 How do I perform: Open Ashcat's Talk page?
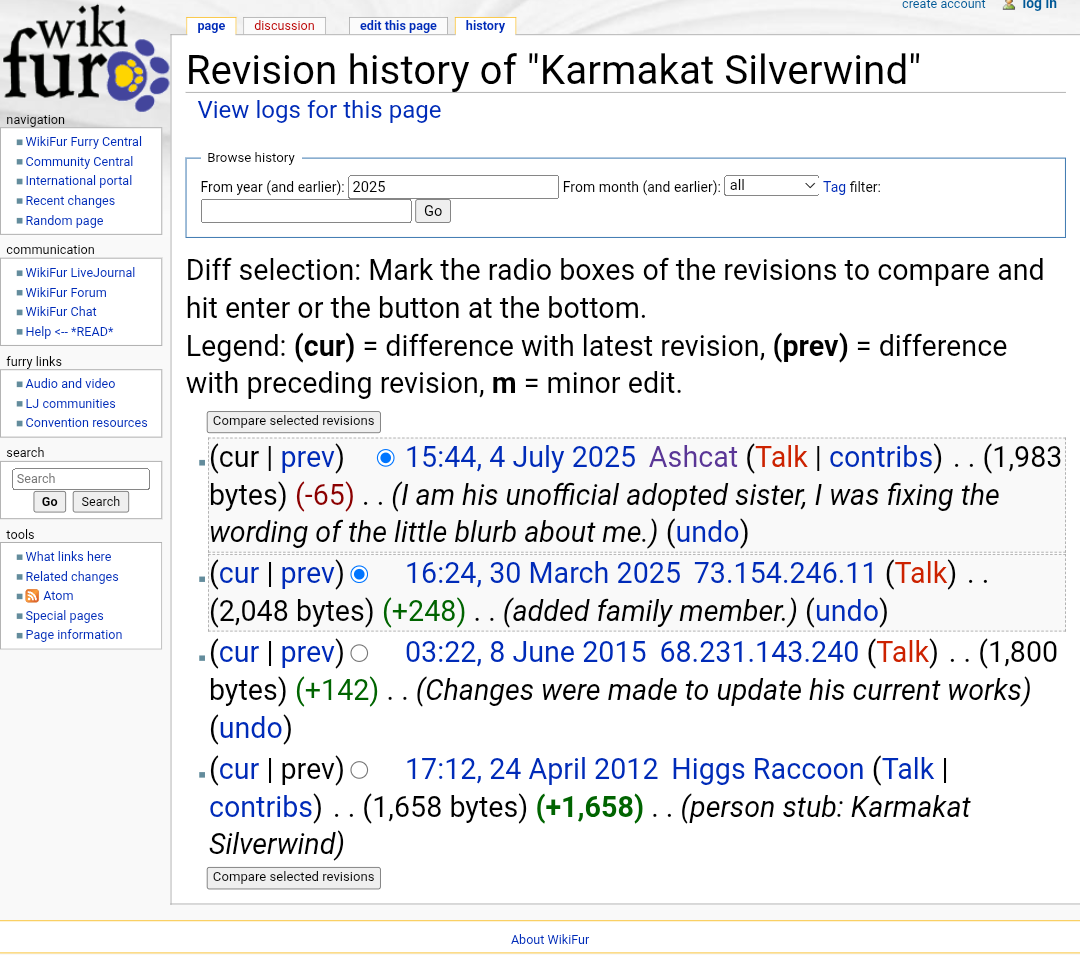781,458
